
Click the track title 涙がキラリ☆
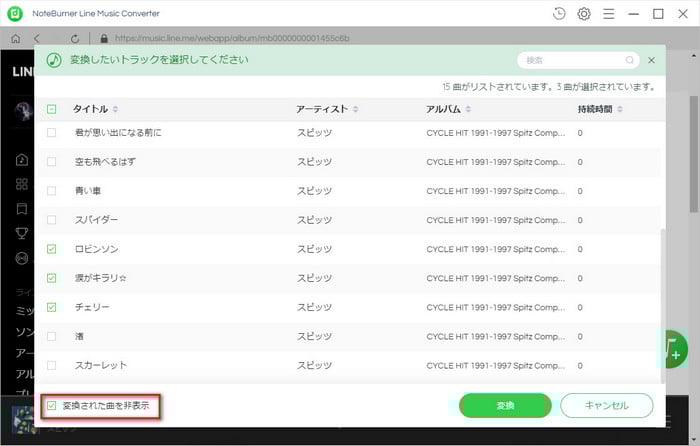pyautogui.click(x=100, y=278)
